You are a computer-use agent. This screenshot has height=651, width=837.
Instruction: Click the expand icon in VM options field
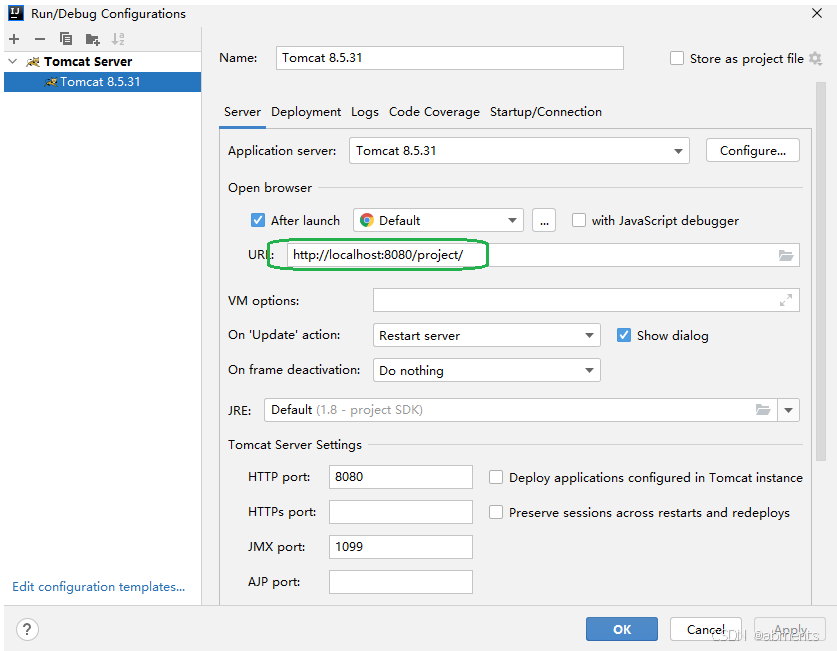(x=786, y=300)
